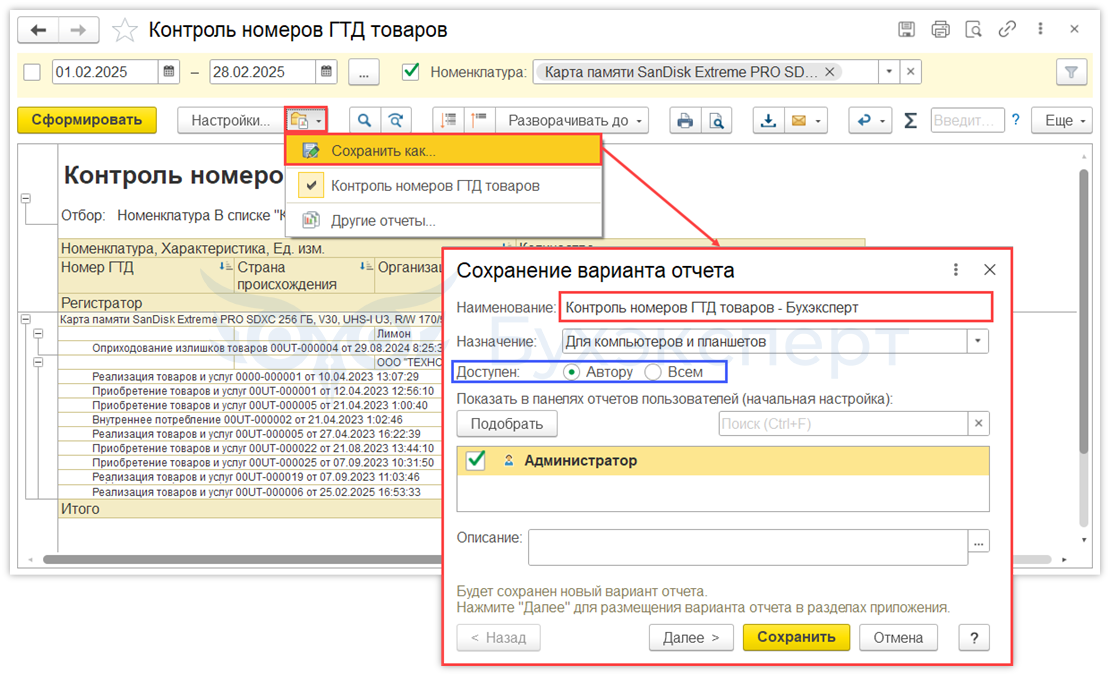1110x676 pixels.
Task: Choose Сохранить как menu item
Action: tap(383, 151)
